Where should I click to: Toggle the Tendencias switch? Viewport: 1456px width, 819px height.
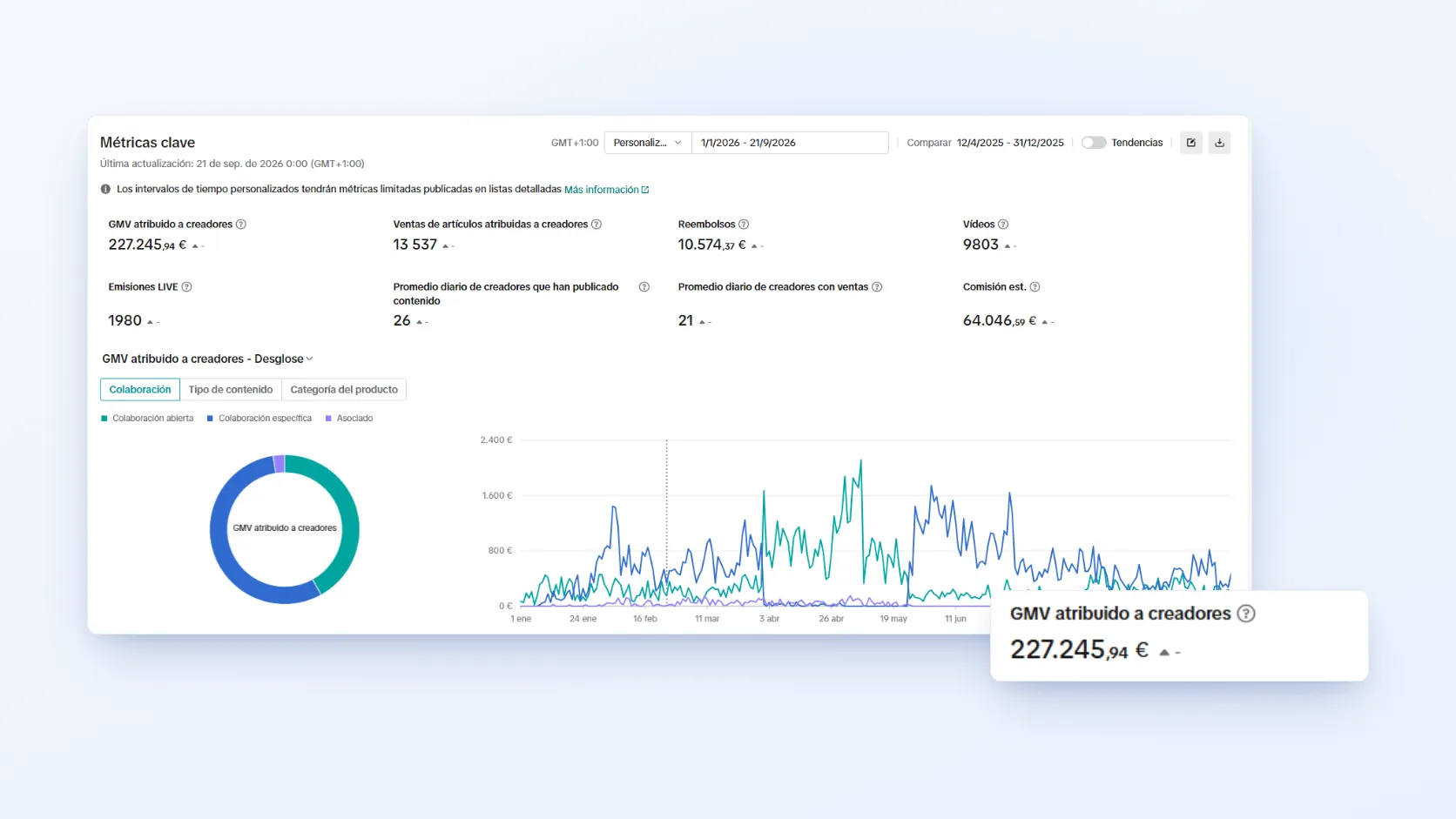(x=1094, y=143)
